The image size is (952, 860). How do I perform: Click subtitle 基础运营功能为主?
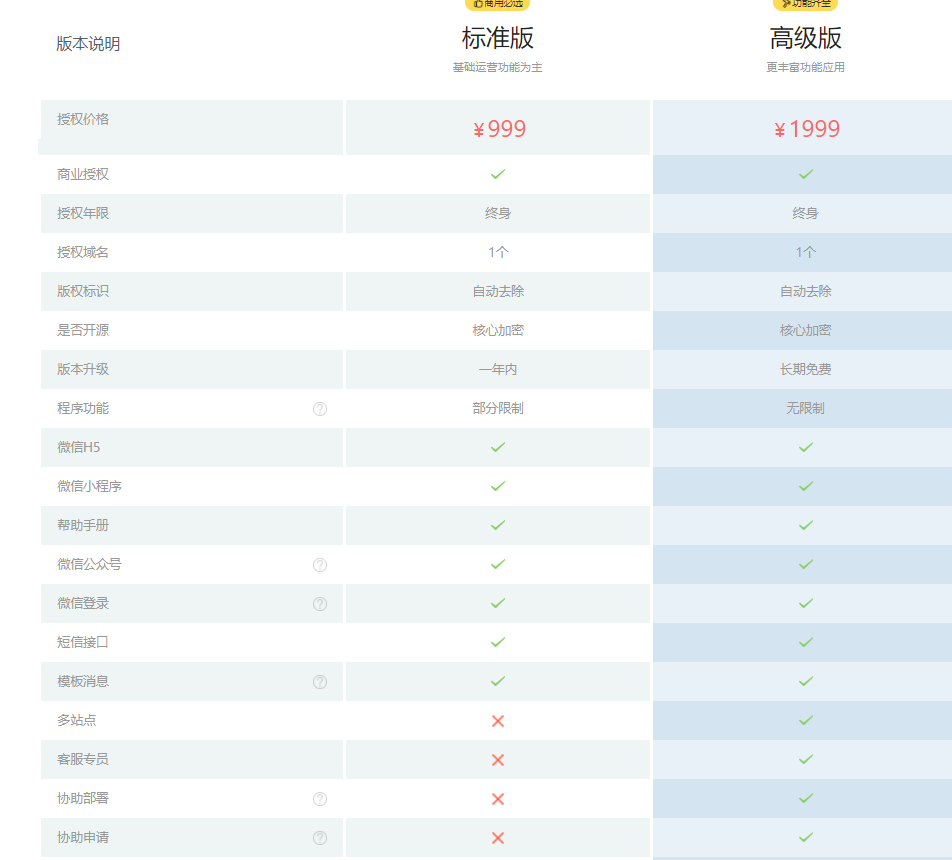[x=497, y=67]
